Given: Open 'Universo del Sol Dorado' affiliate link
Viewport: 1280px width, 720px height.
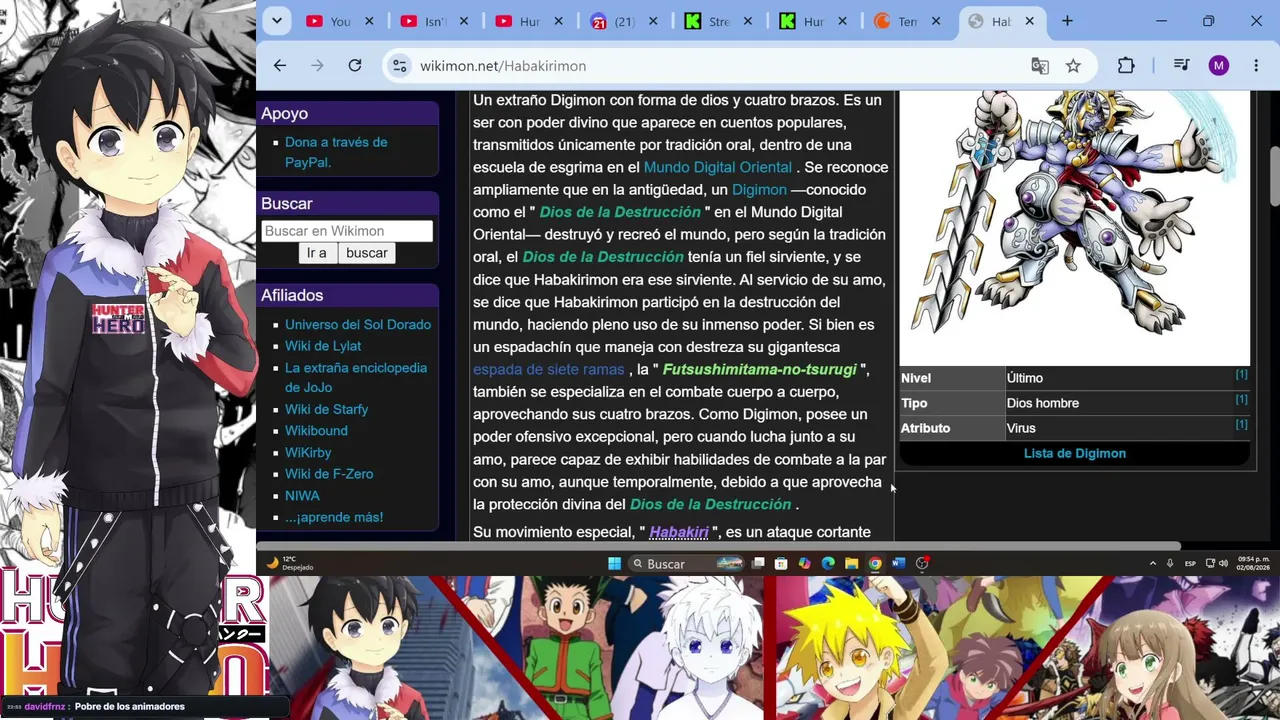Looking at the screenshot, I should pos(358,324).
